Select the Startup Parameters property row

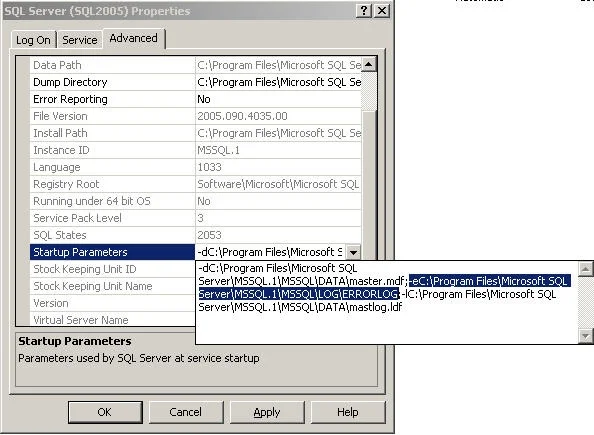pos(113,252)
